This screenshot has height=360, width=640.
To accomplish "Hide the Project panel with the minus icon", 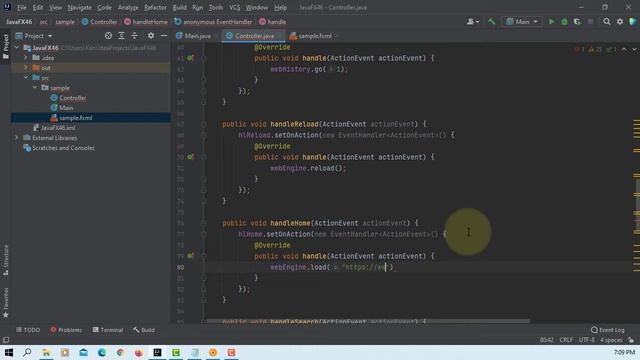I will pyautogui.click(x=164, y=36).
